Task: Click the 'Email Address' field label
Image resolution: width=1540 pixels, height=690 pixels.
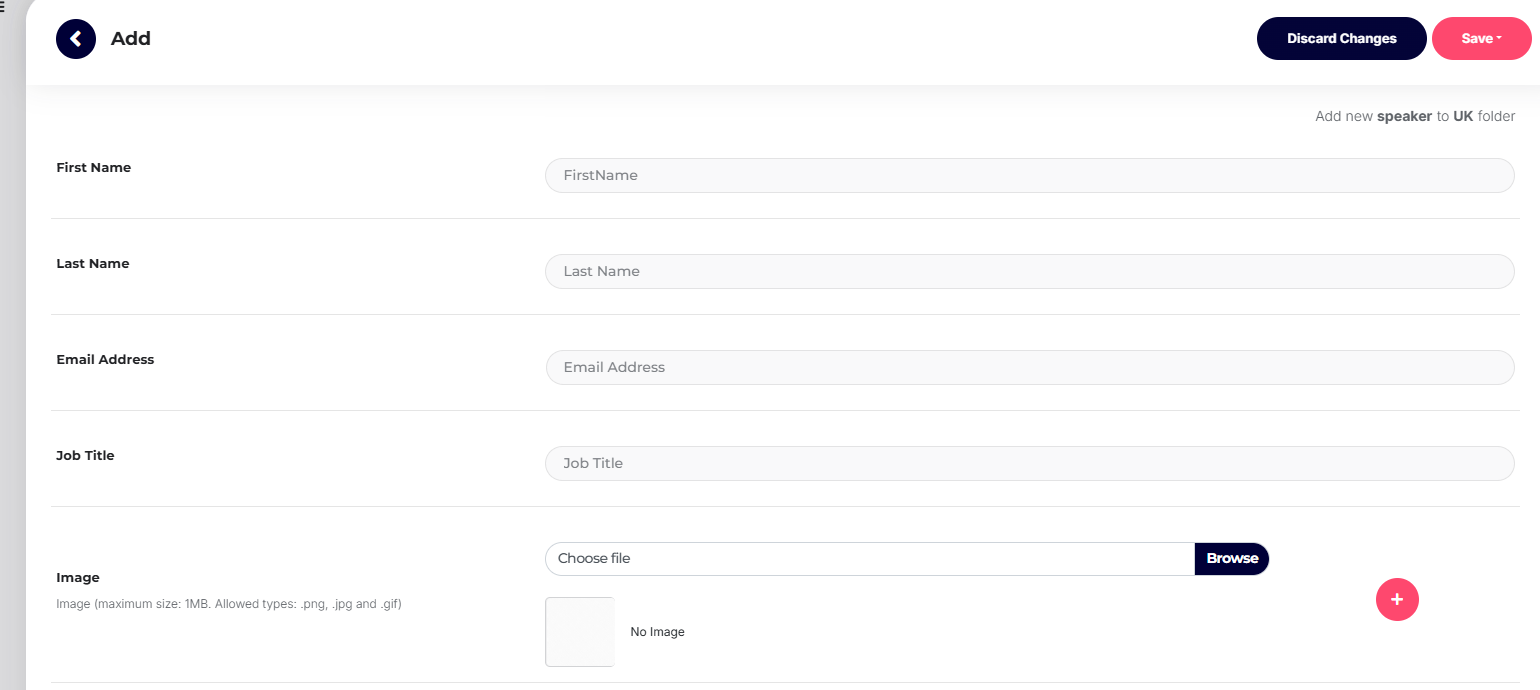Action: 105,360
